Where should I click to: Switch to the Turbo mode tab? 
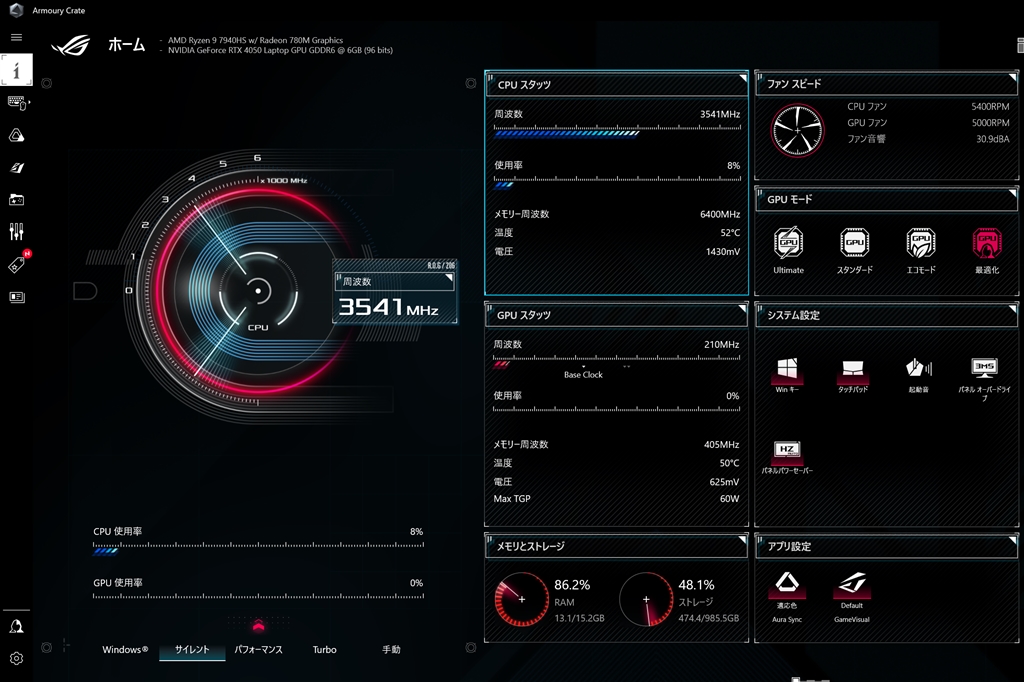pyautogui.click(x=324, y=650)
